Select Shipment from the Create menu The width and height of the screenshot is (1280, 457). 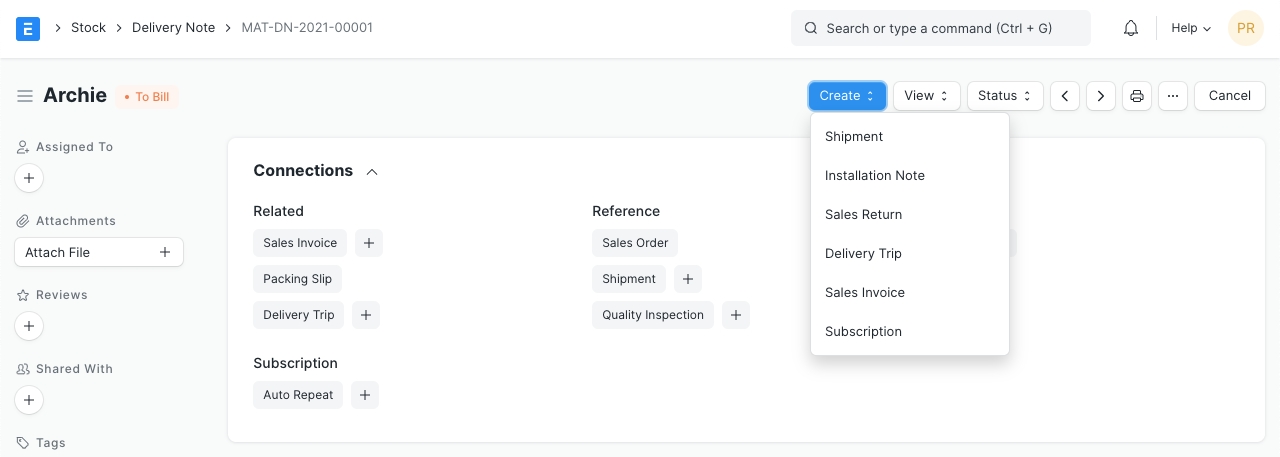[854, 136]
